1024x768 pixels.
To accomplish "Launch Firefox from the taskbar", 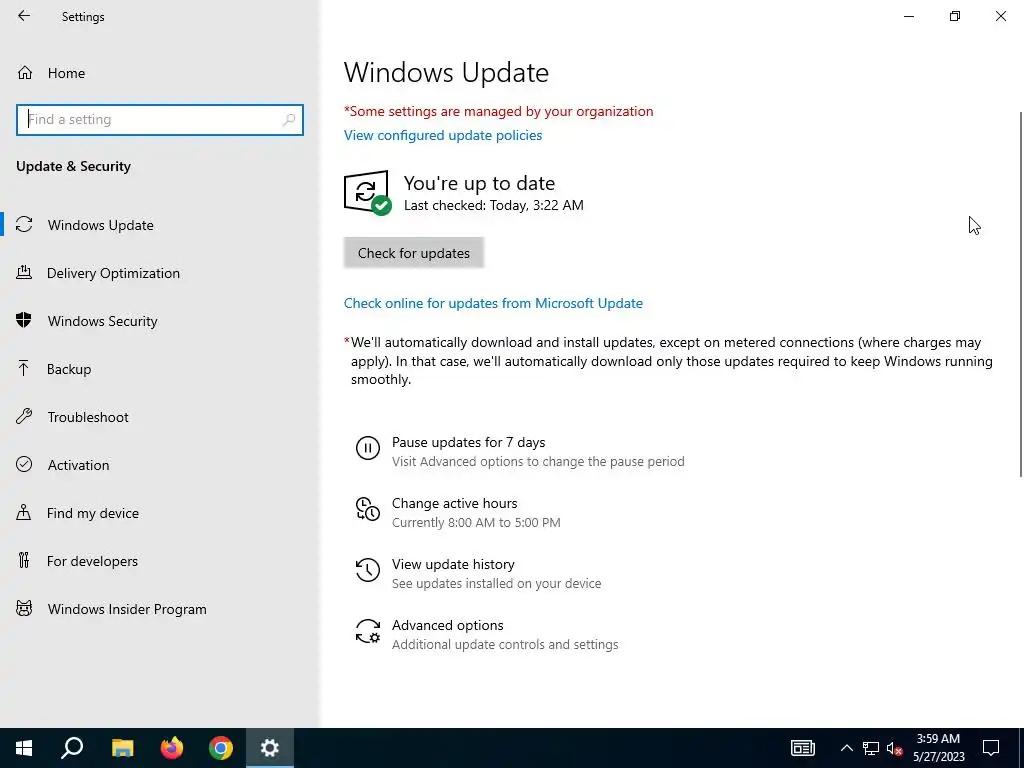I will 172,748.
